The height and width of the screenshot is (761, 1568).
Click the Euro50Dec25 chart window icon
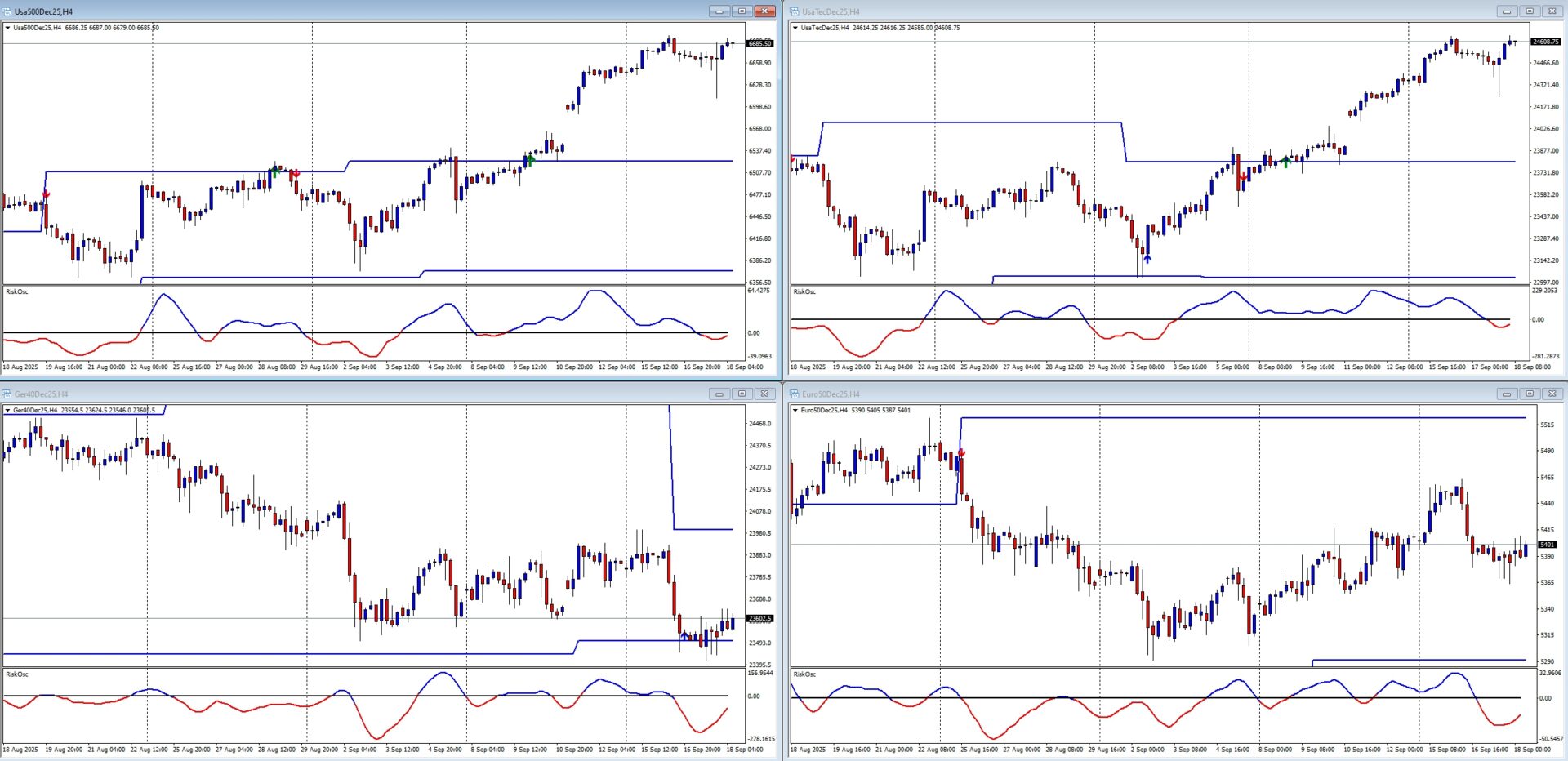794,394
